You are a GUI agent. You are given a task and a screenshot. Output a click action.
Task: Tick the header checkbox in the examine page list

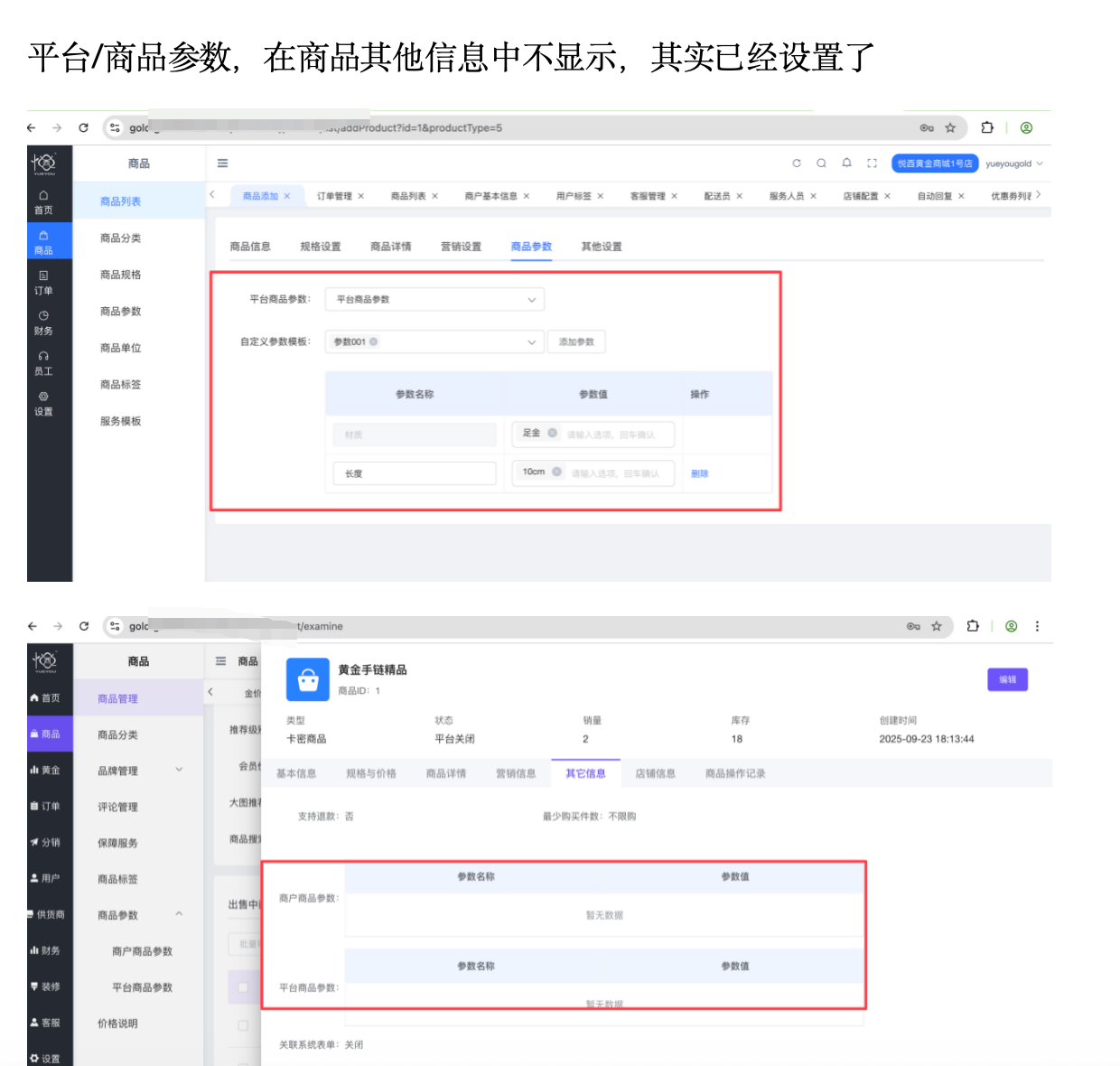242,987
